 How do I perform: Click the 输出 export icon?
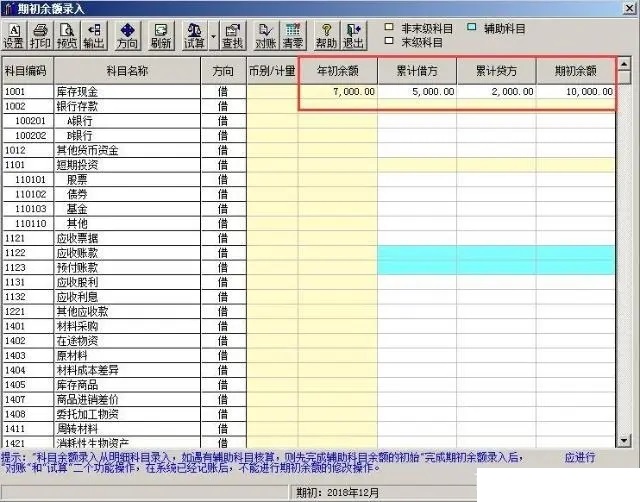(94, 36)
